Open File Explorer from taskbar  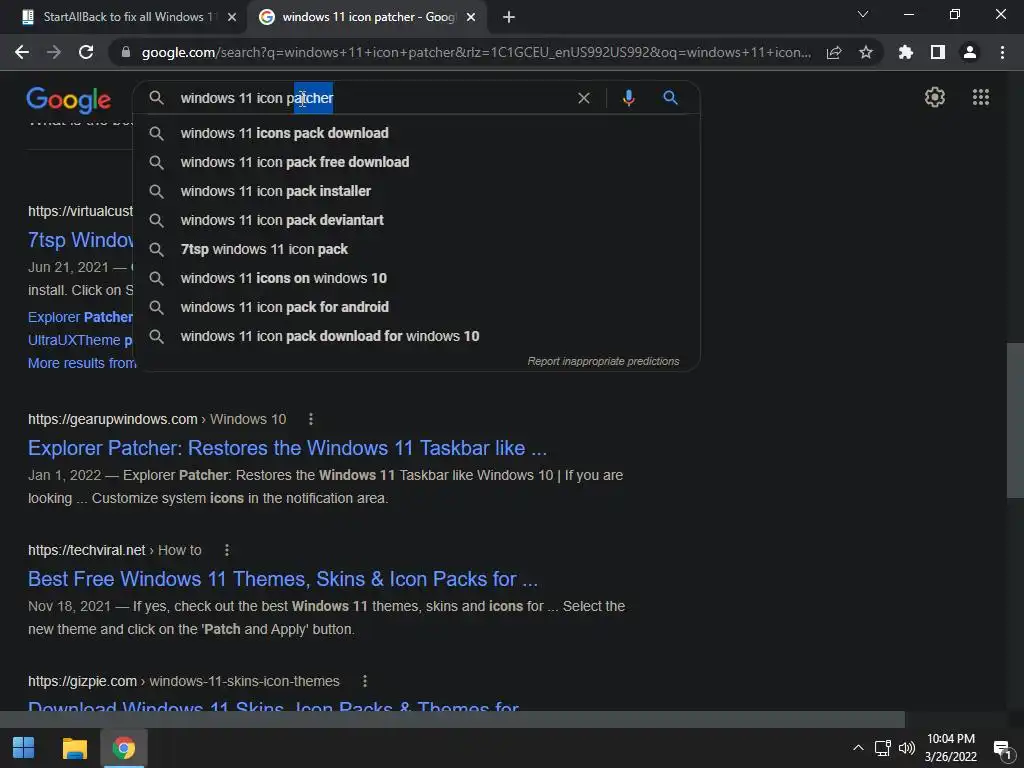74,748
